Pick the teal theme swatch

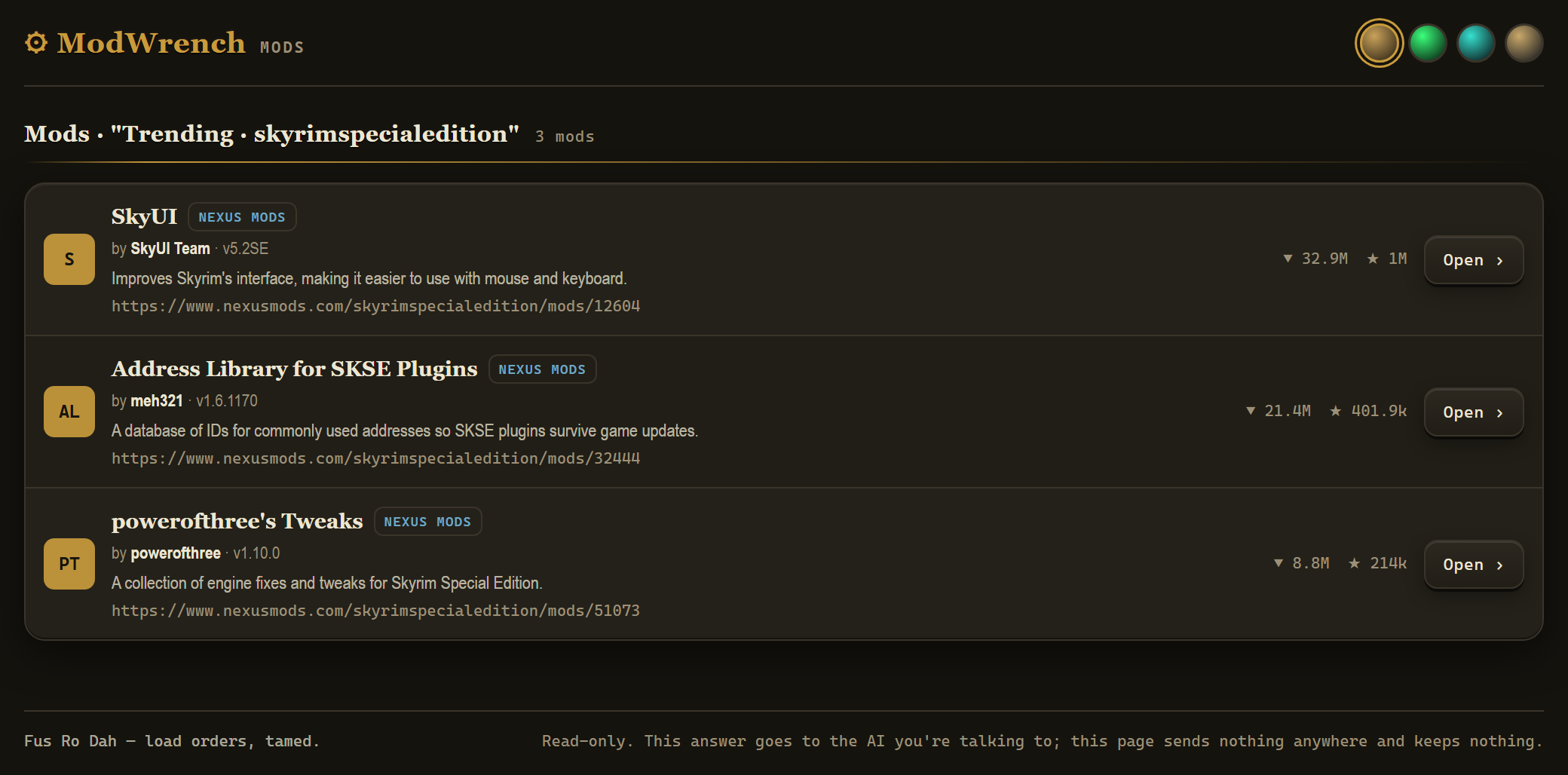point(1475,43)
